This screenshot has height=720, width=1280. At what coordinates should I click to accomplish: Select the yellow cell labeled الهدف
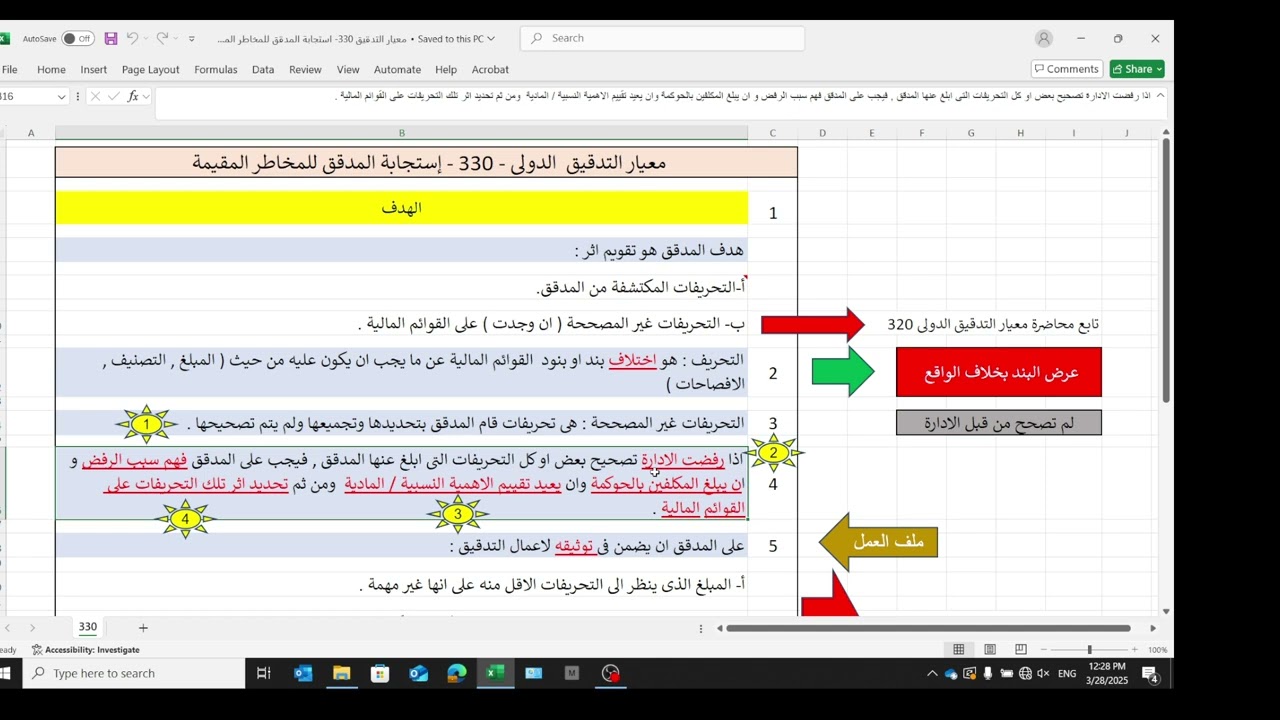pos(402,208)
